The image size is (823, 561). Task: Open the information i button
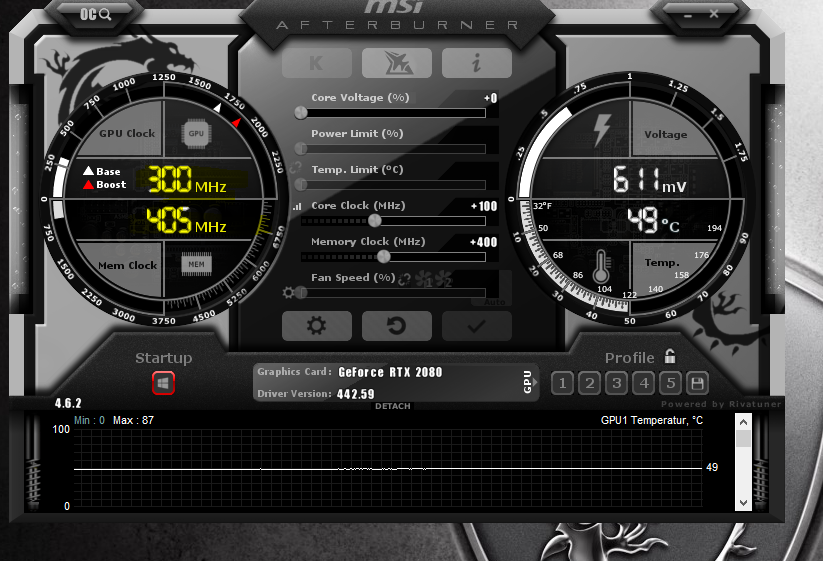coord(477,63)
